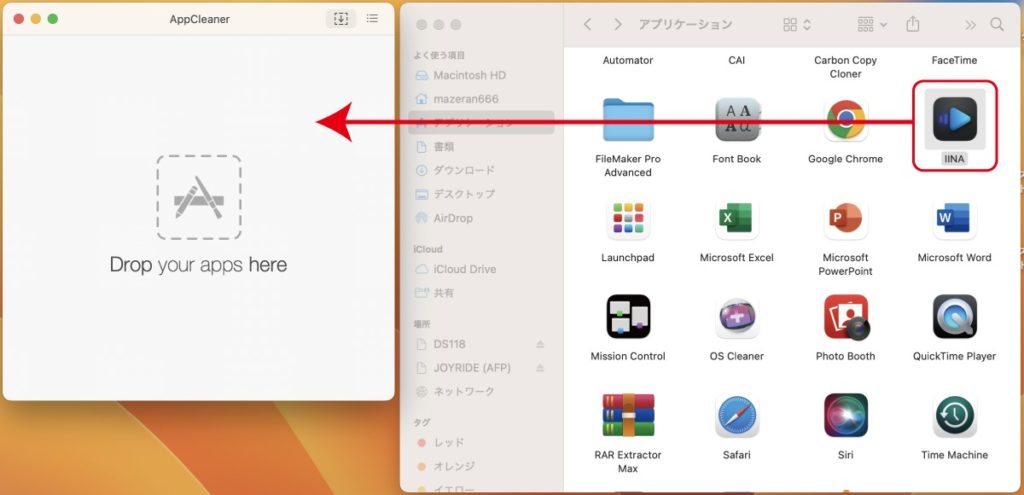Select the IINA app icon
Viewport: 1024px width, 495px height.
click(x=954, y=120)
